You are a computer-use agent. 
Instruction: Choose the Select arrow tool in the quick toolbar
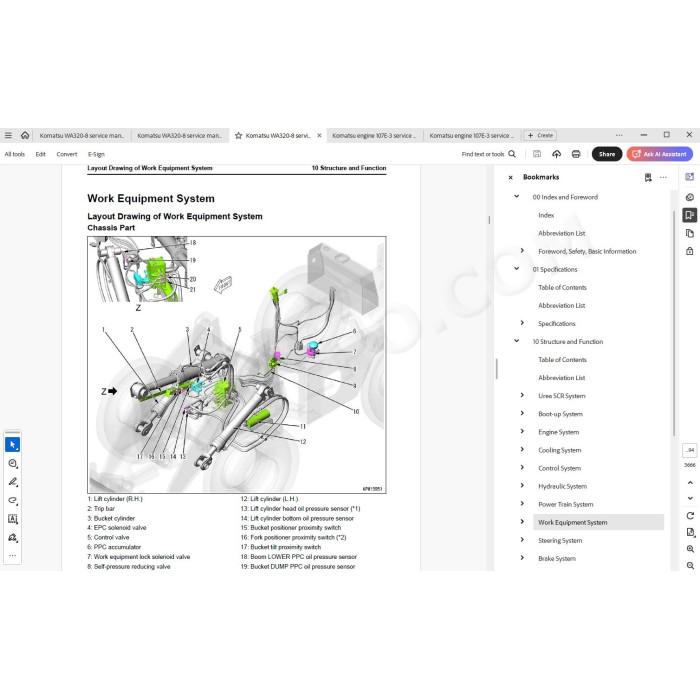coord(12,445)
